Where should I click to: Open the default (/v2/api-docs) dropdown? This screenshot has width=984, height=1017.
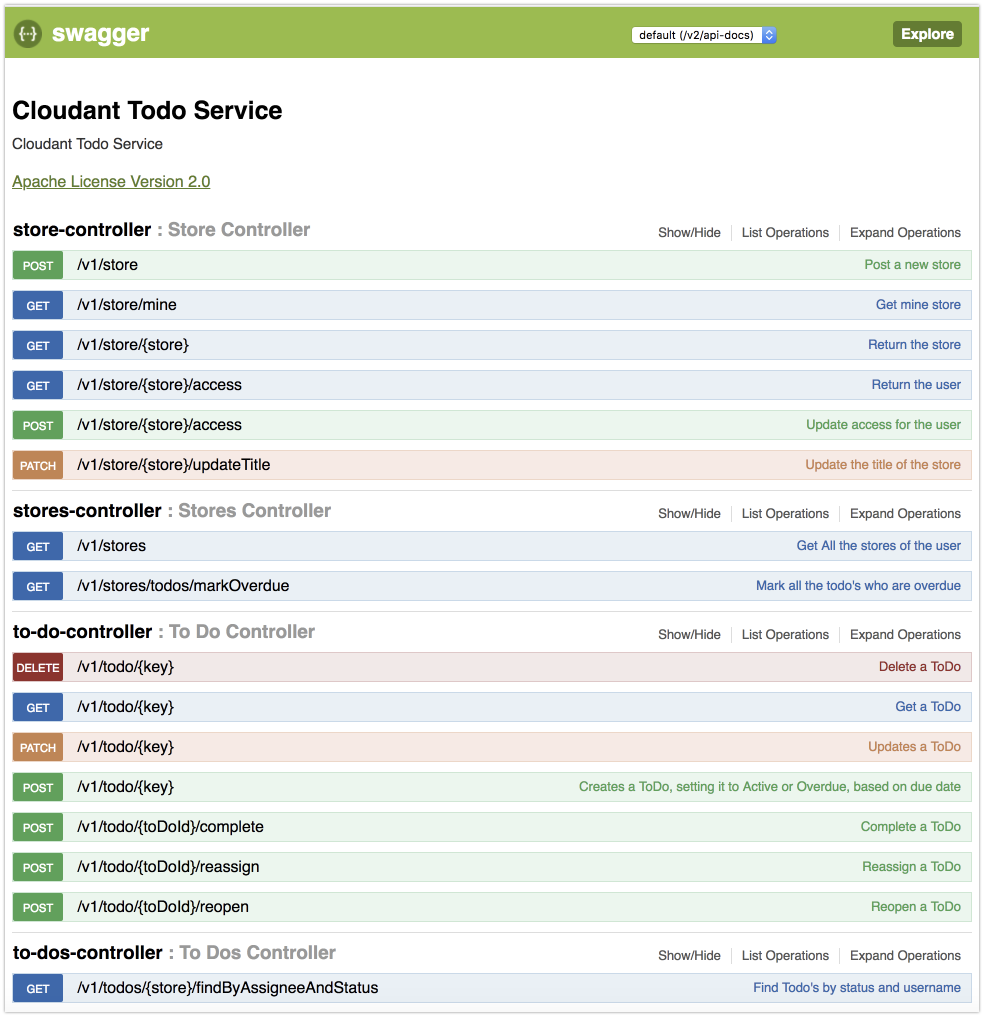pyautogui.click(x=704, y=35)
